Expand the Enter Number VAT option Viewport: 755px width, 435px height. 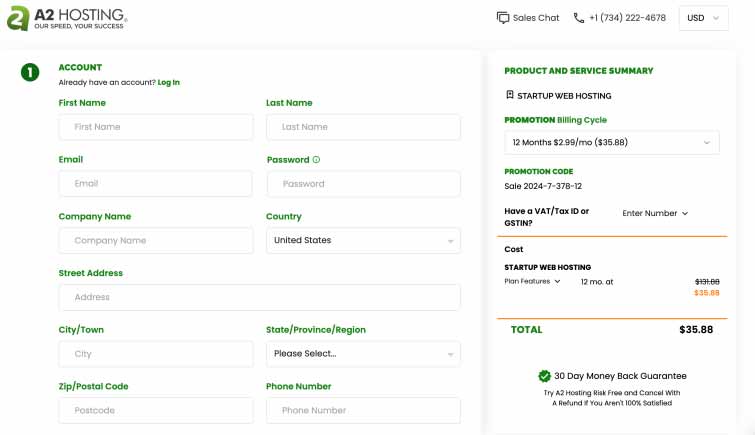pyautogui.click(x=655, y=213)
